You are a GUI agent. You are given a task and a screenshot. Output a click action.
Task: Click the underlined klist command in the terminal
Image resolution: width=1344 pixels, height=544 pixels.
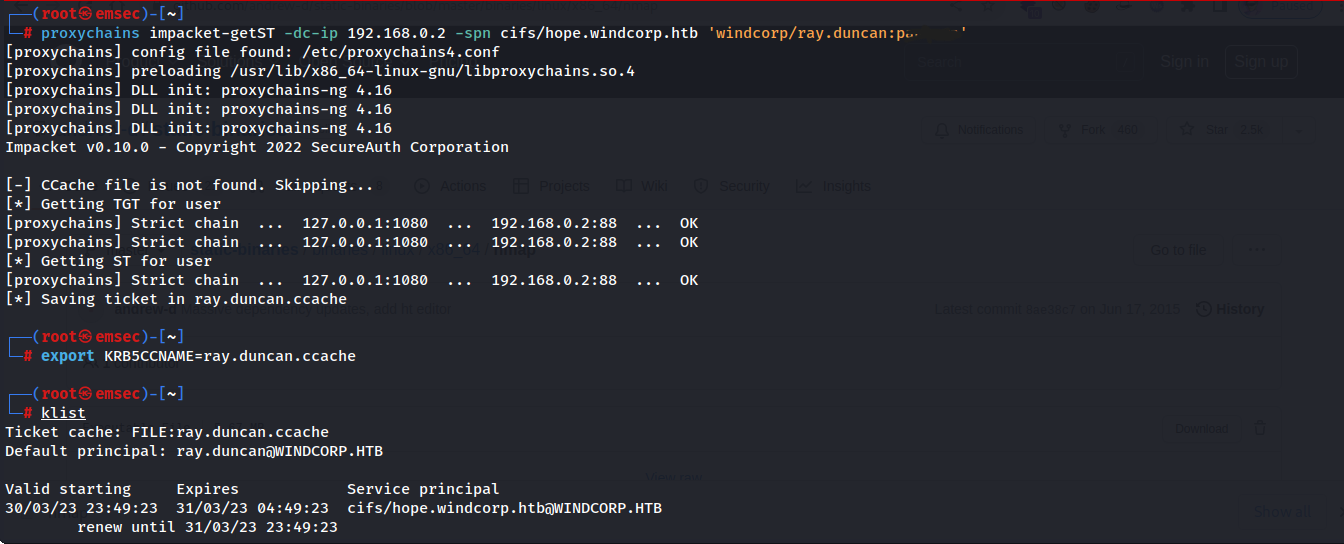[63, 413]
